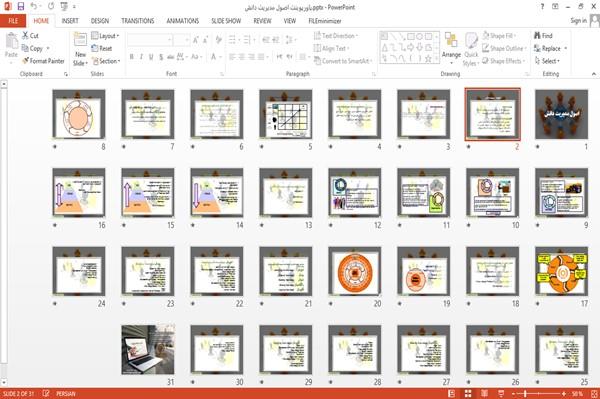This screenshot has height=399, width=600.
Task: Toggle Italic formatting
Action: point(141,57)
